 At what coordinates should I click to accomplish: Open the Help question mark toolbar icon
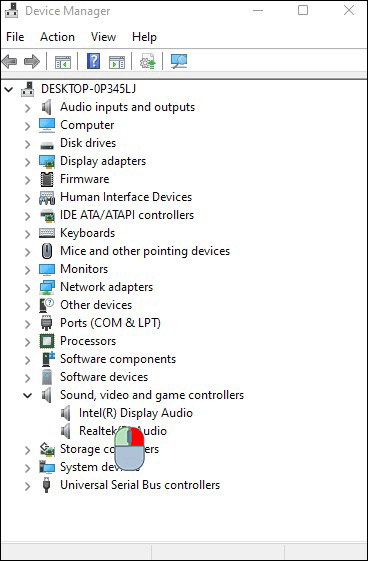(x=93, y=62)
